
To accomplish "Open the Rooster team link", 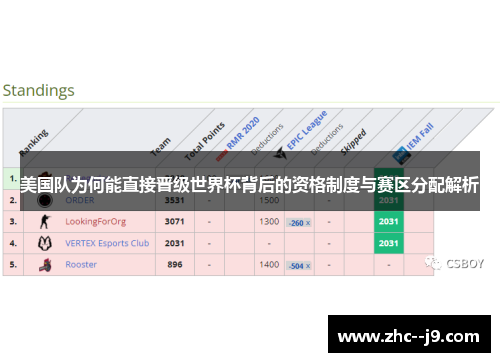I will coord(81,265).
